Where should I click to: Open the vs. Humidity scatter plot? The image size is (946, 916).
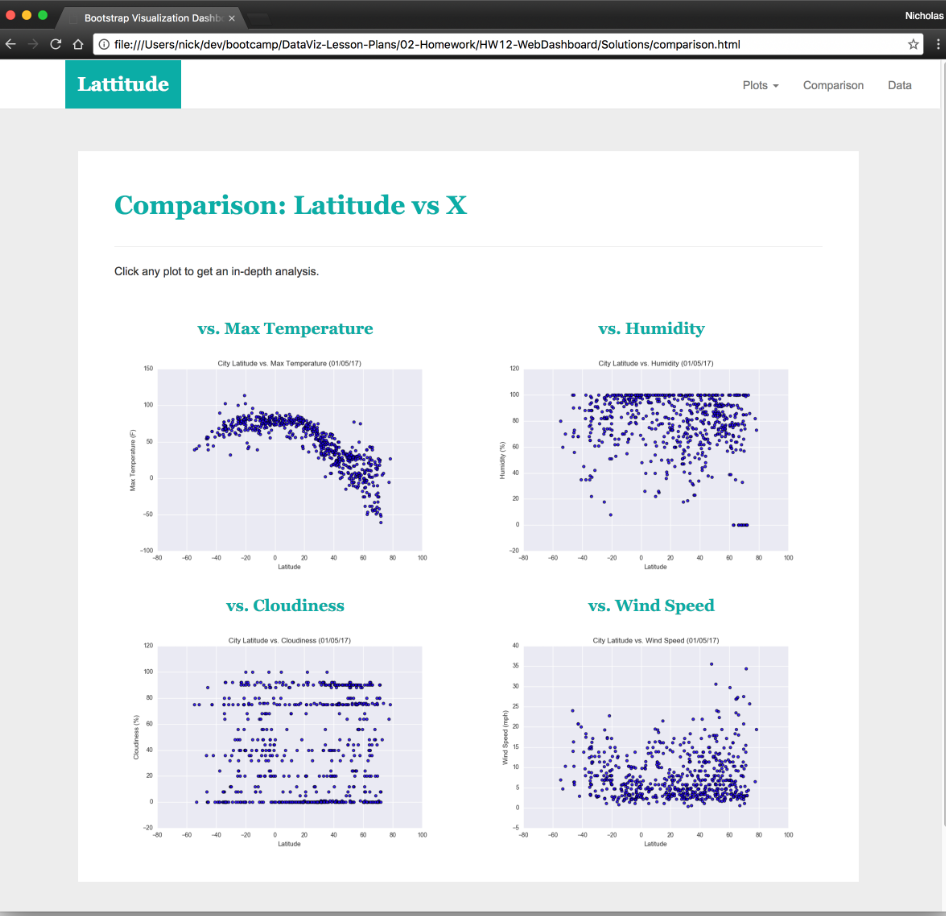tap(651, 458)
